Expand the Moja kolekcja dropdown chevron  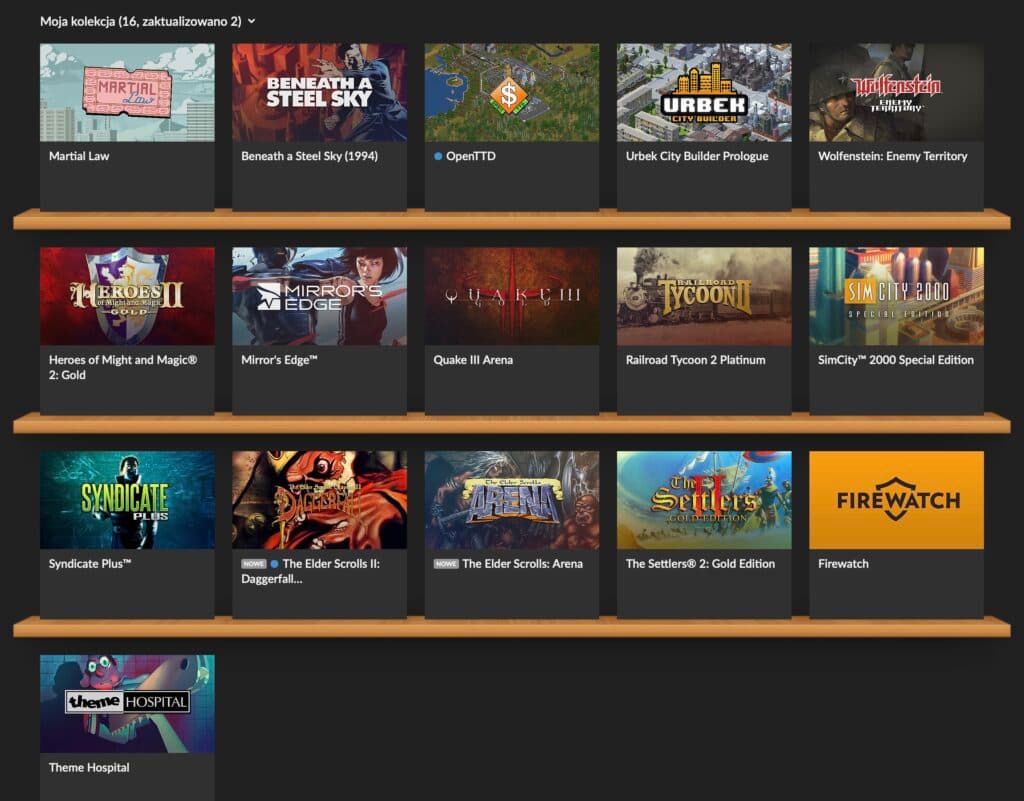point(251,22)
